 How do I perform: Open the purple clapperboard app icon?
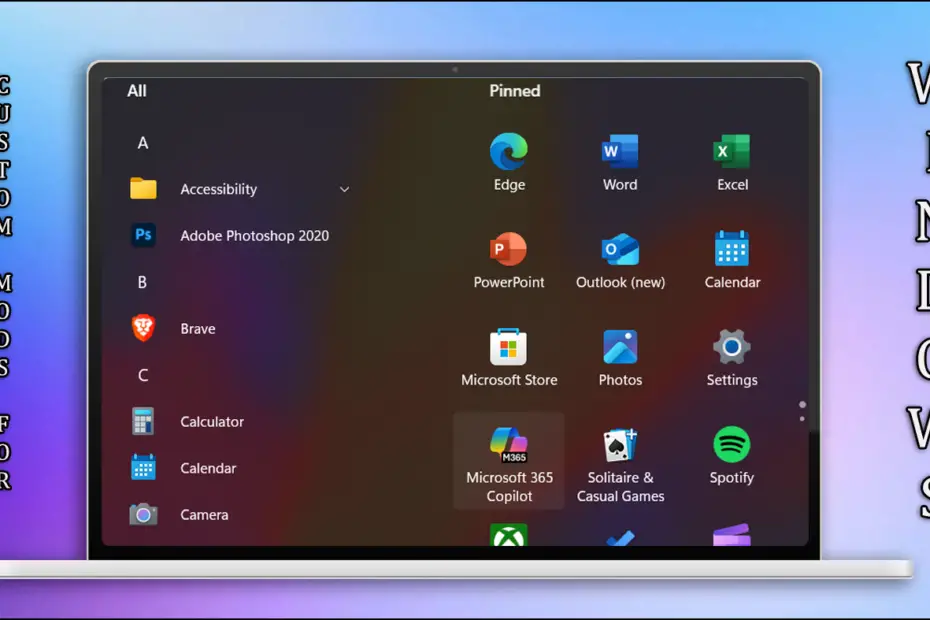(732, 535)
